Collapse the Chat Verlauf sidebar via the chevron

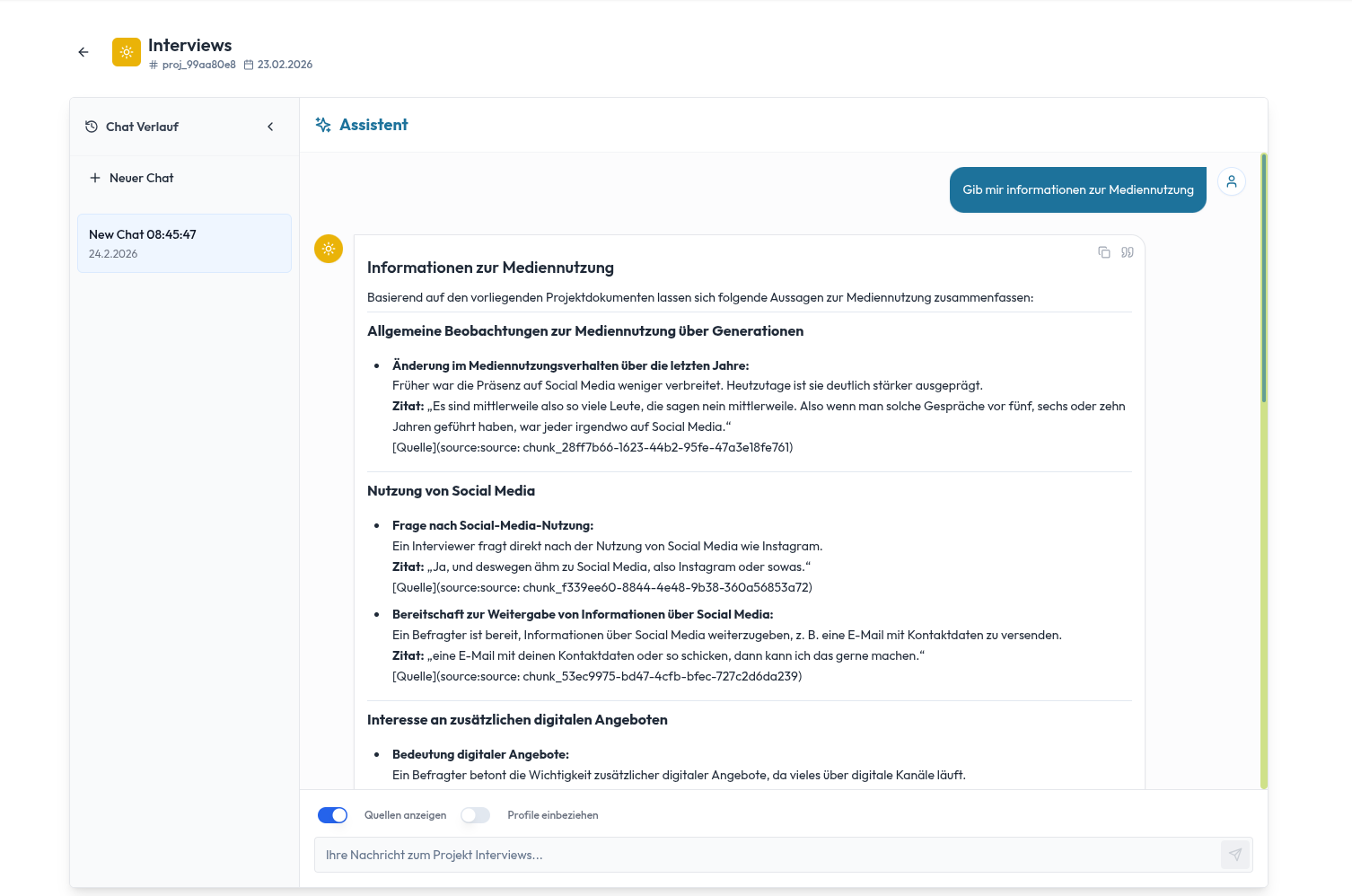click(270, 127)
